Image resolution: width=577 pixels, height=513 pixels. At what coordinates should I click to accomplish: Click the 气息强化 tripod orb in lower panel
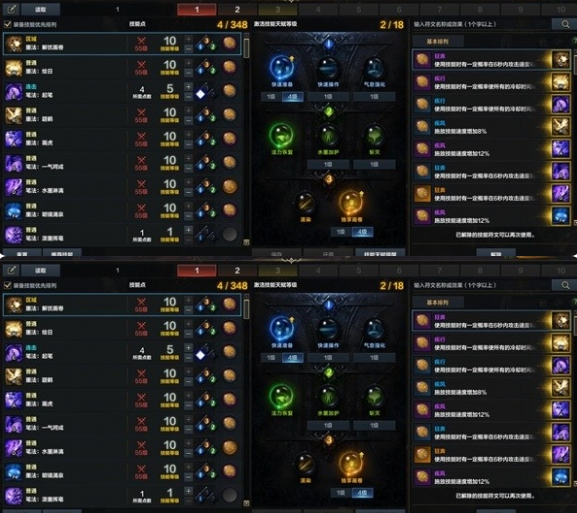coord(374,329)
